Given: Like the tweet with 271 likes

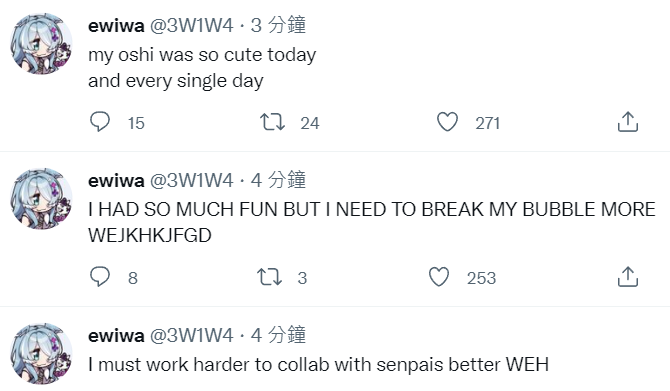Looking at the screenshot, I should coord(447,122).
